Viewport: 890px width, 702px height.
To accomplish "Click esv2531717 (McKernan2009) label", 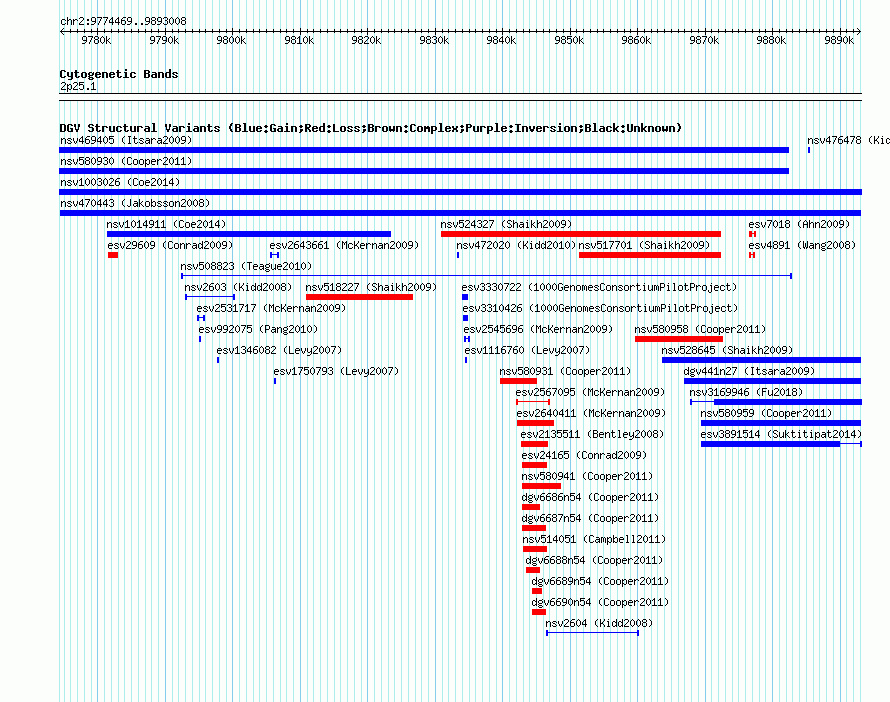I will (271, 308).
